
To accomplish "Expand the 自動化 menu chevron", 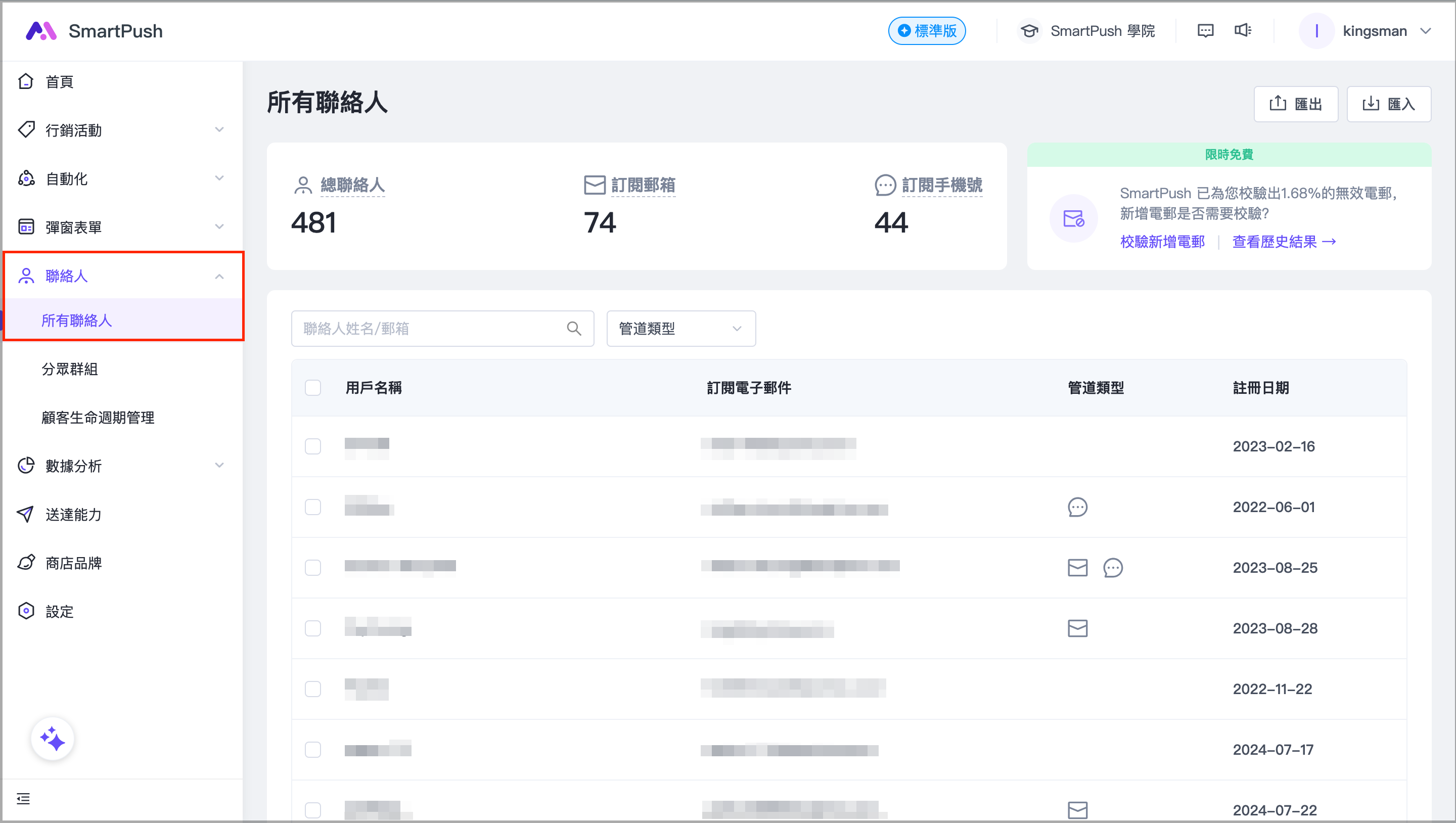I will tap(219, 178).
